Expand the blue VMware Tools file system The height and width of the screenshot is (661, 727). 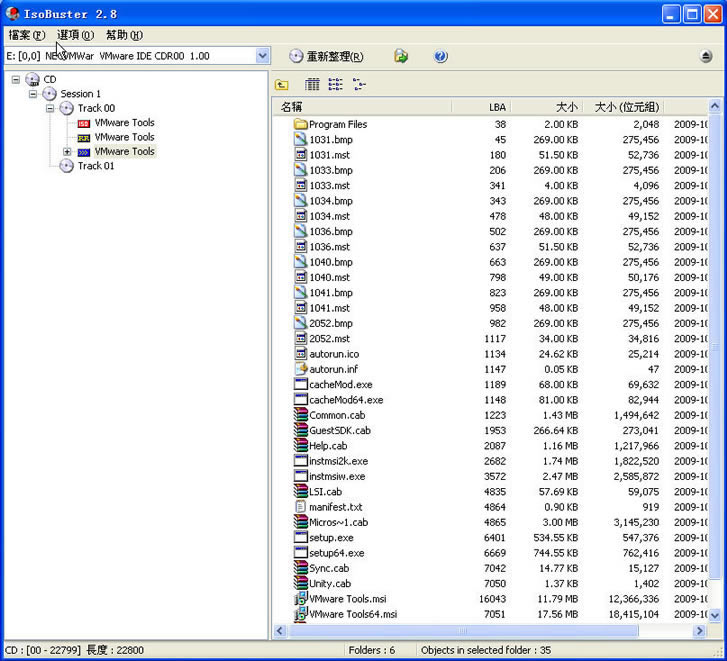tap(67, 152)
